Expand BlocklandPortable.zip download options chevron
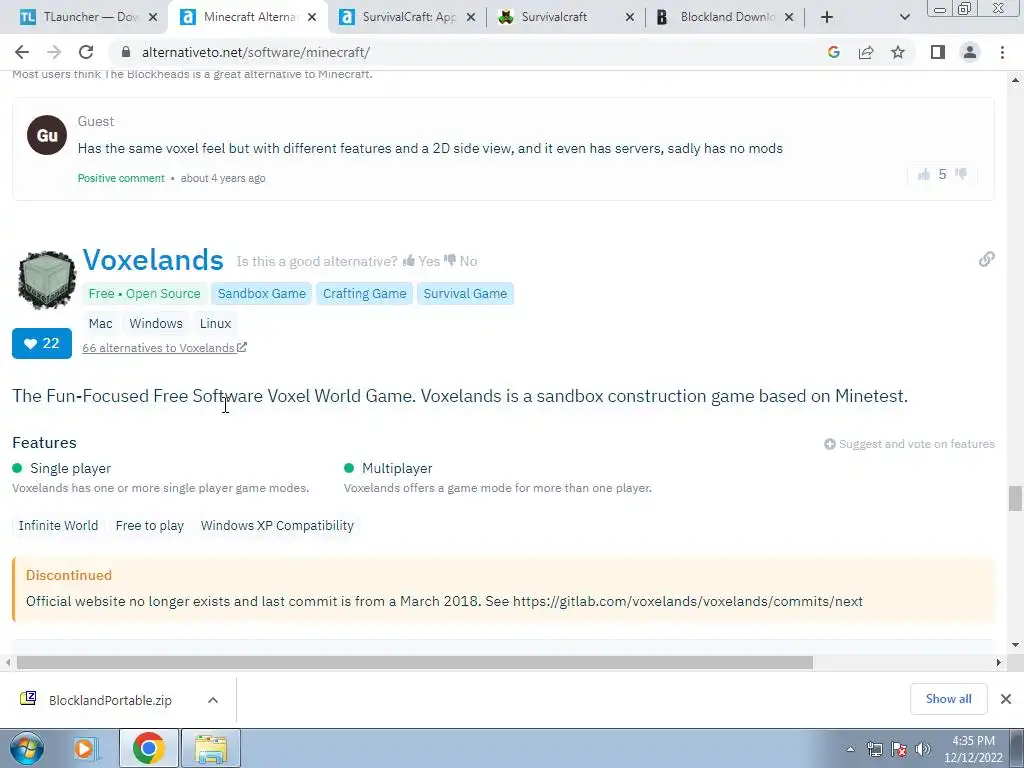The image size is (1024, 768). (x=213, y=700)
